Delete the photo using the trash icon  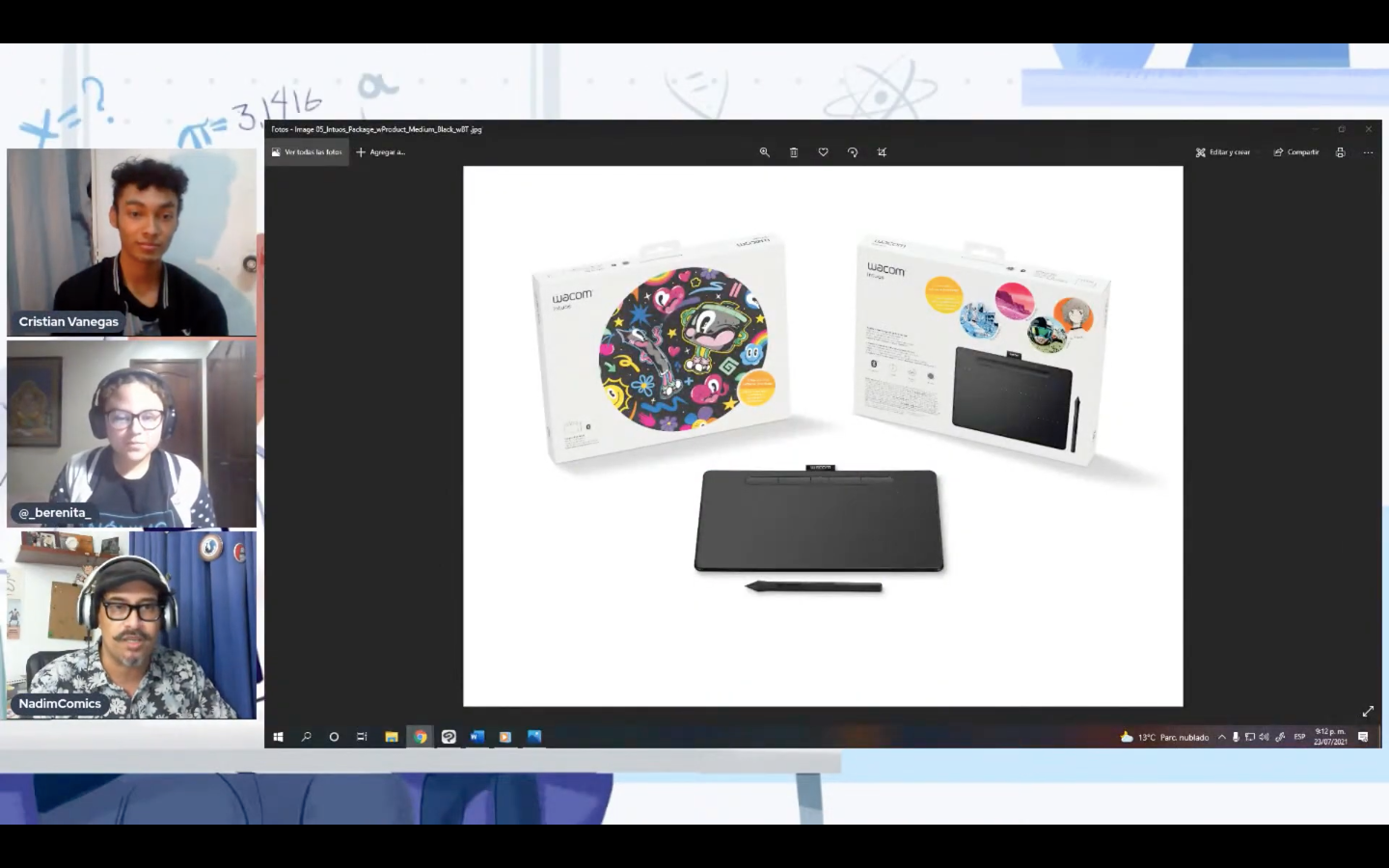click(x=794, y=152)
